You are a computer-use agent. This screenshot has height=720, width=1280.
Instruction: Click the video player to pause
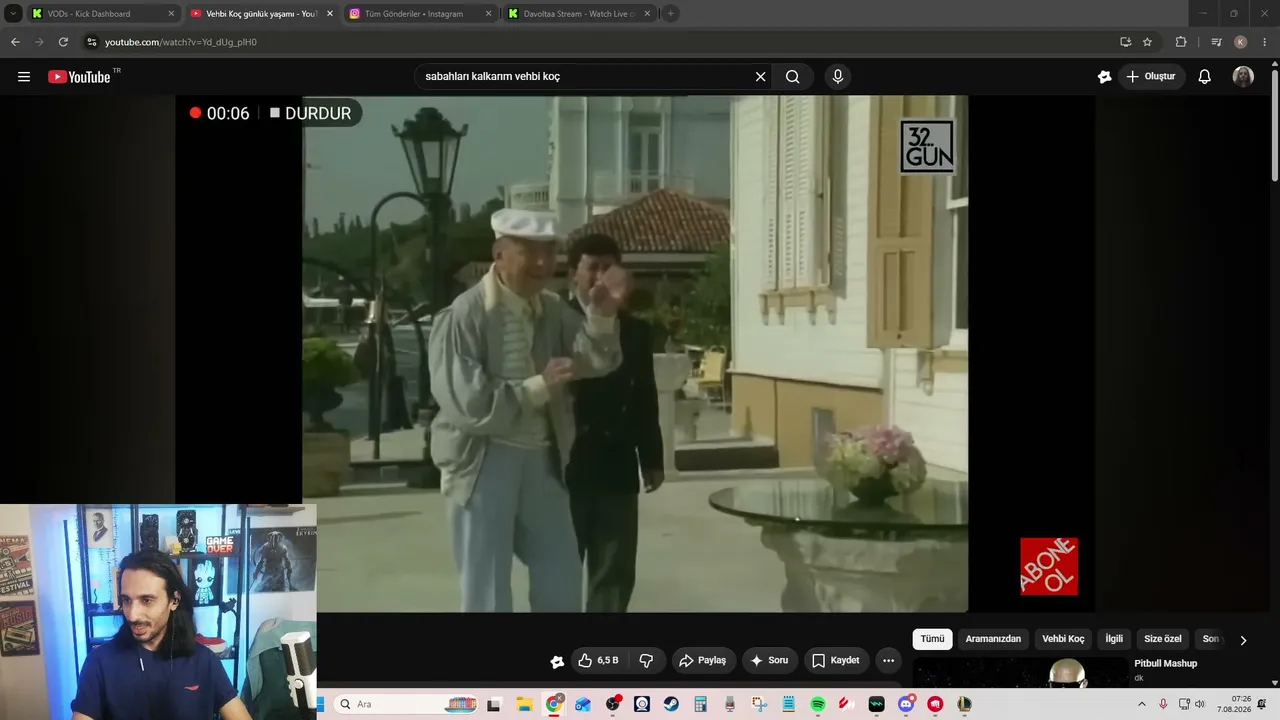pyautogui.click(x=635, y=354)
